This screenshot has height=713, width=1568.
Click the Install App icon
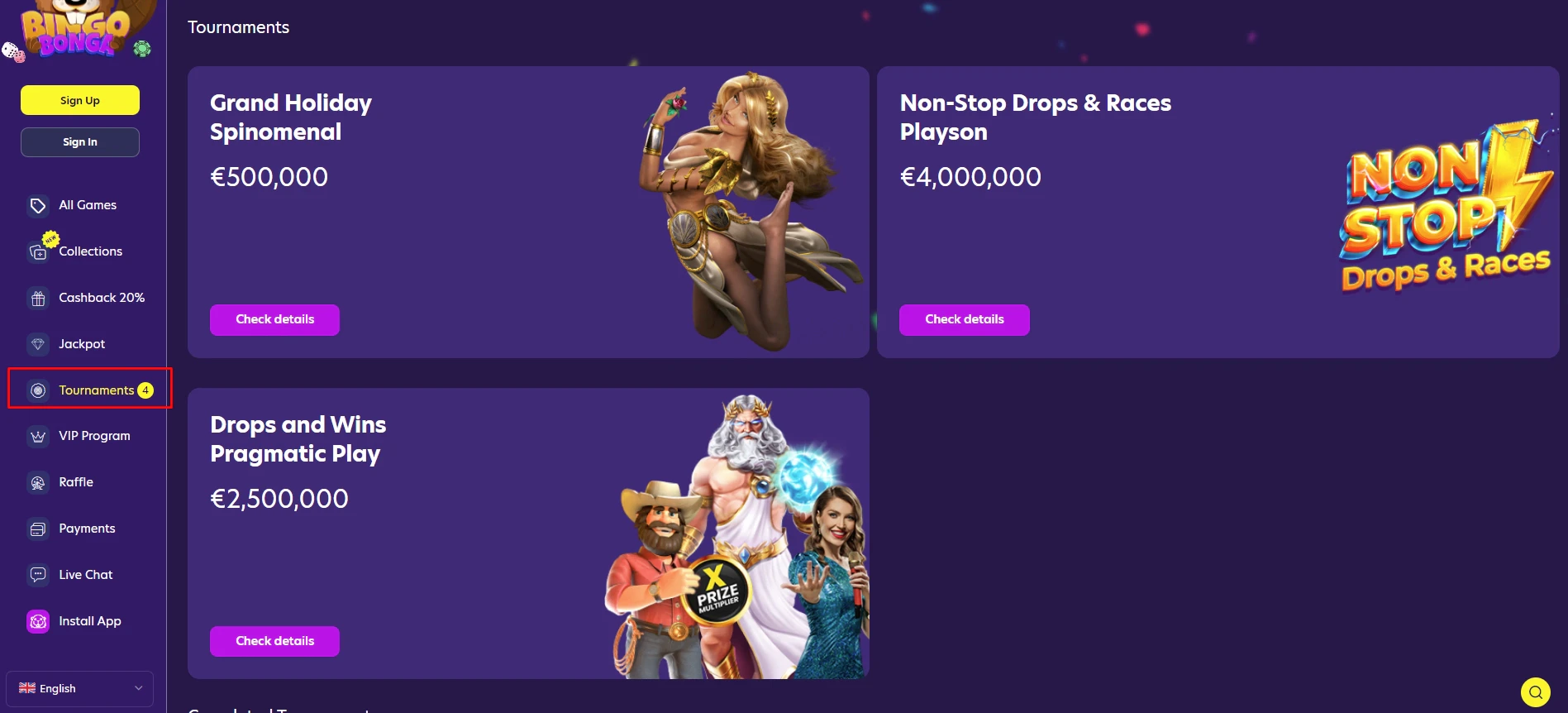click(38, 621)
